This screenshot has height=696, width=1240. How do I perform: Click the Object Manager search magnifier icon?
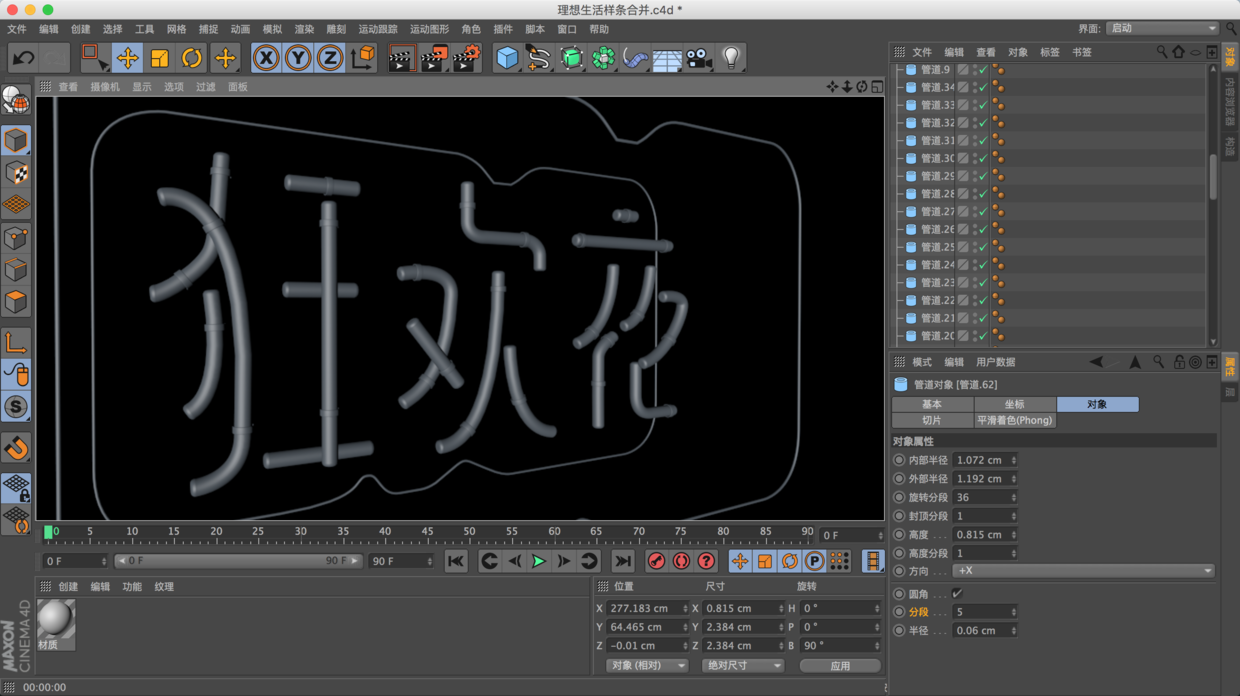click(1162, 52)
